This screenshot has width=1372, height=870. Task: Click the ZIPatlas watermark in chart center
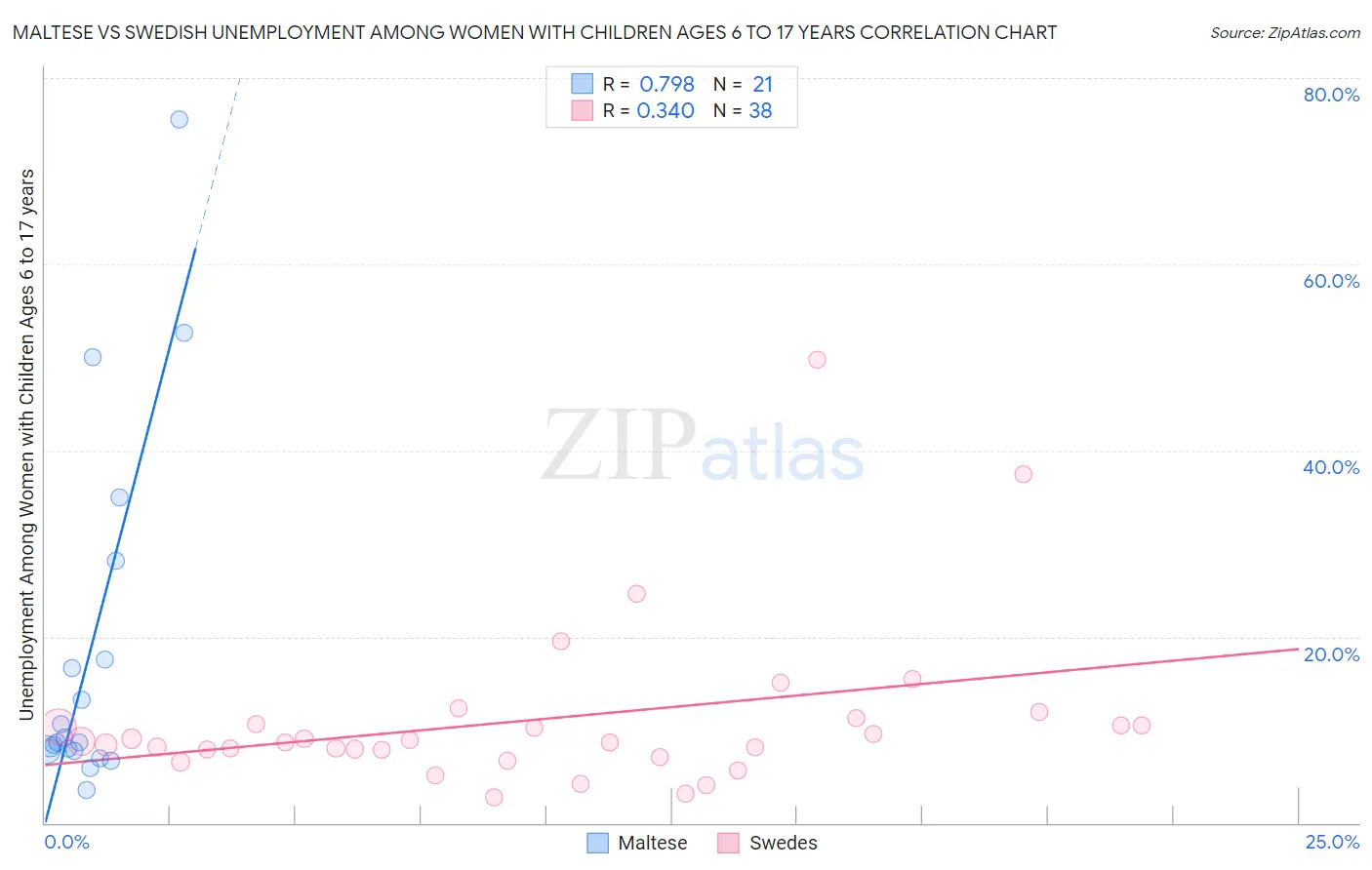click(703, 447)
